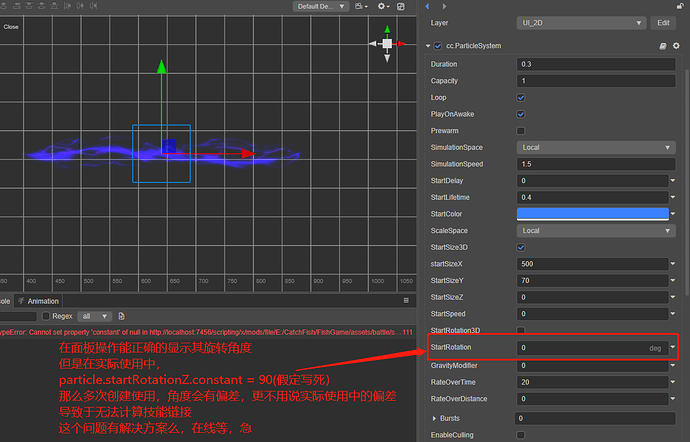Toggle the cc.ParticleSystem component enabled checkbox
690x442 pixels.
click(438, 46)
